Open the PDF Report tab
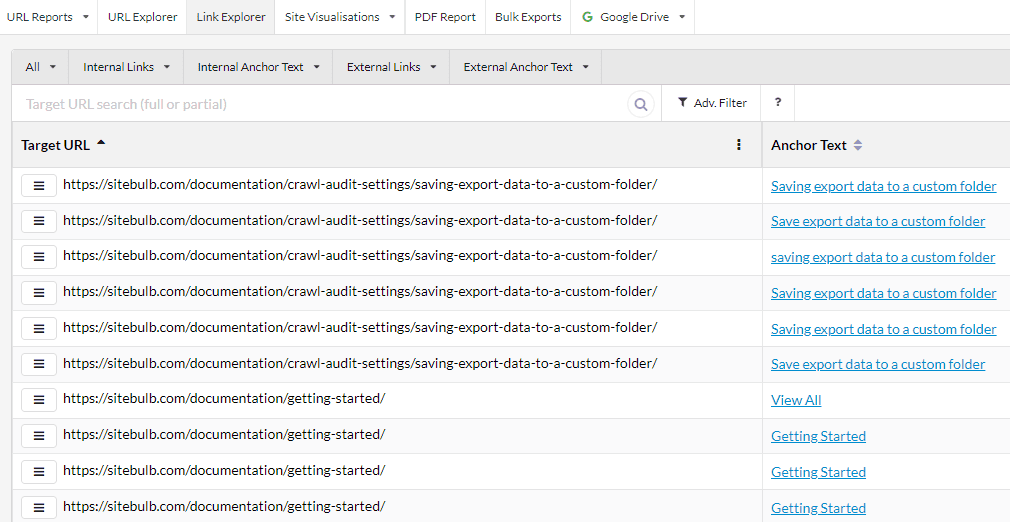This screenshot has width=1010, height=522. pos(445,17)
